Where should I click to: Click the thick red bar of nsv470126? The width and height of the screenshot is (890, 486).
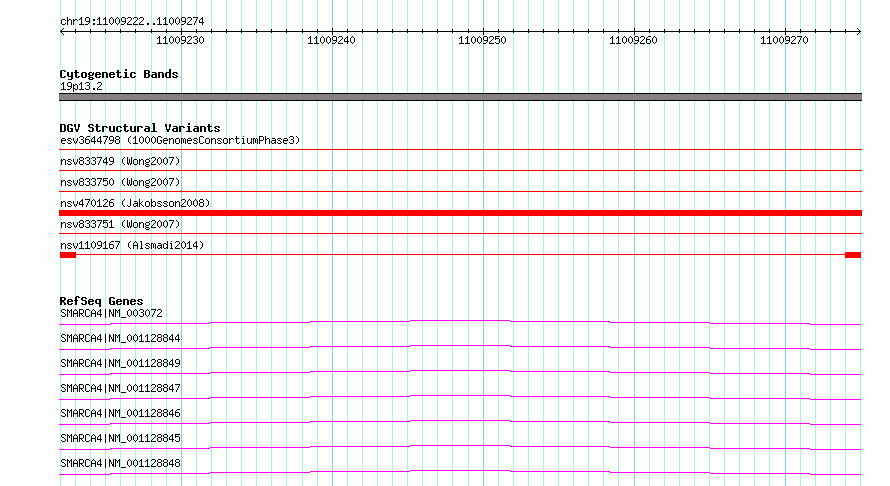pos(460,213)
